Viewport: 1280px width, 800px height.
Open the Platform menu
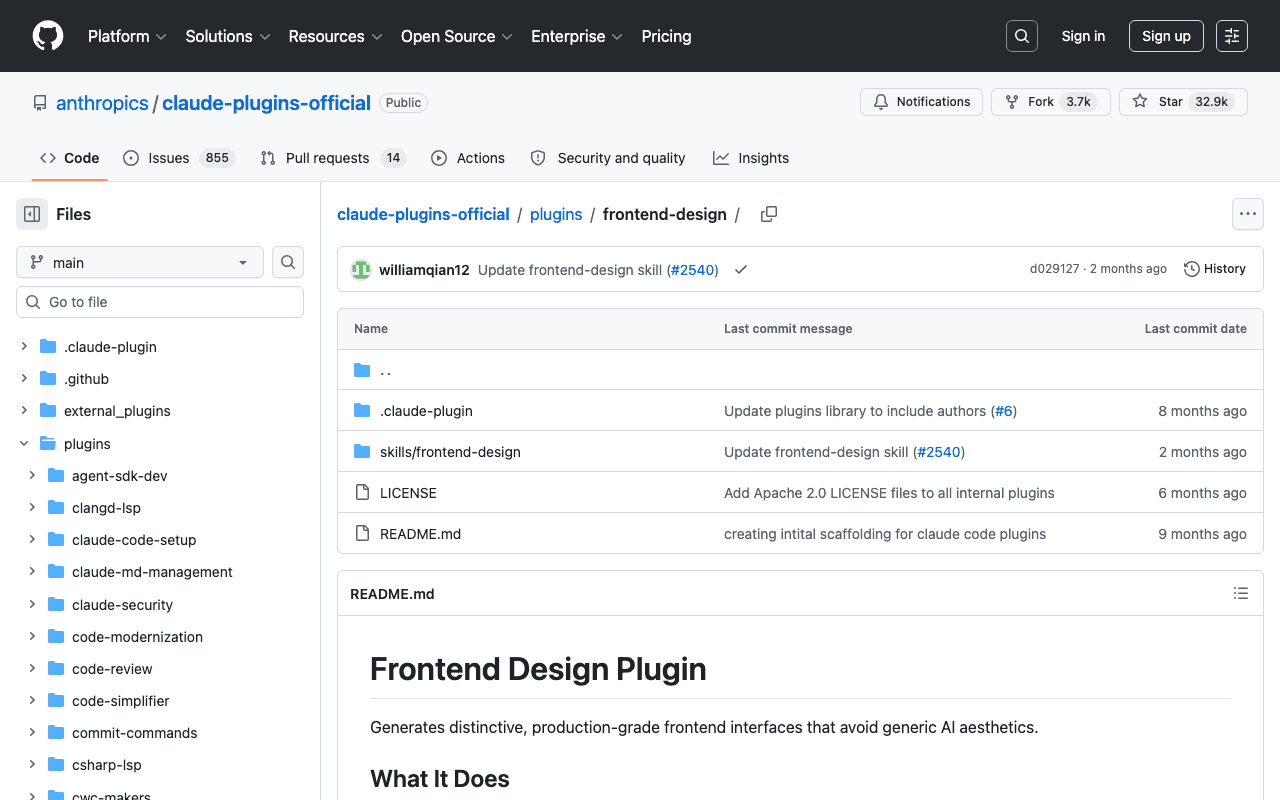point(127,36)
